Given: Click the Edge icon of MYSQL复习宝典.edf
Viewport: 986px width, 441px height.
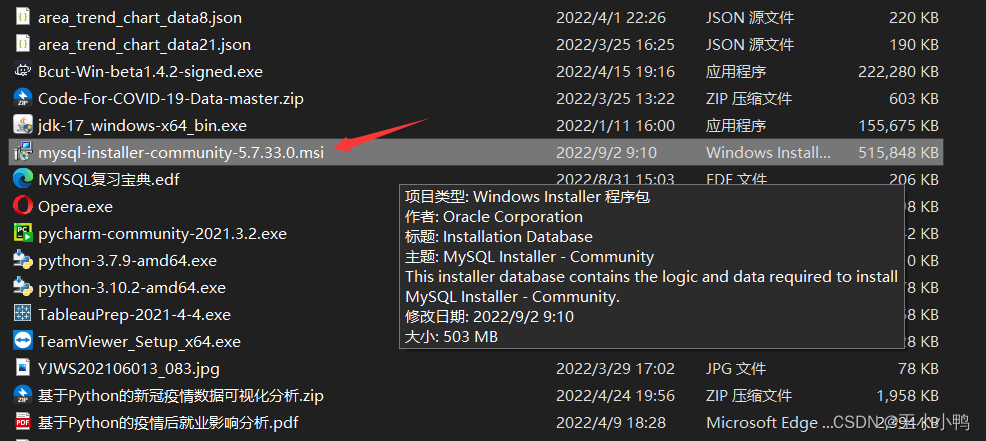Looking at the screenshot, I should pos(23,179).
